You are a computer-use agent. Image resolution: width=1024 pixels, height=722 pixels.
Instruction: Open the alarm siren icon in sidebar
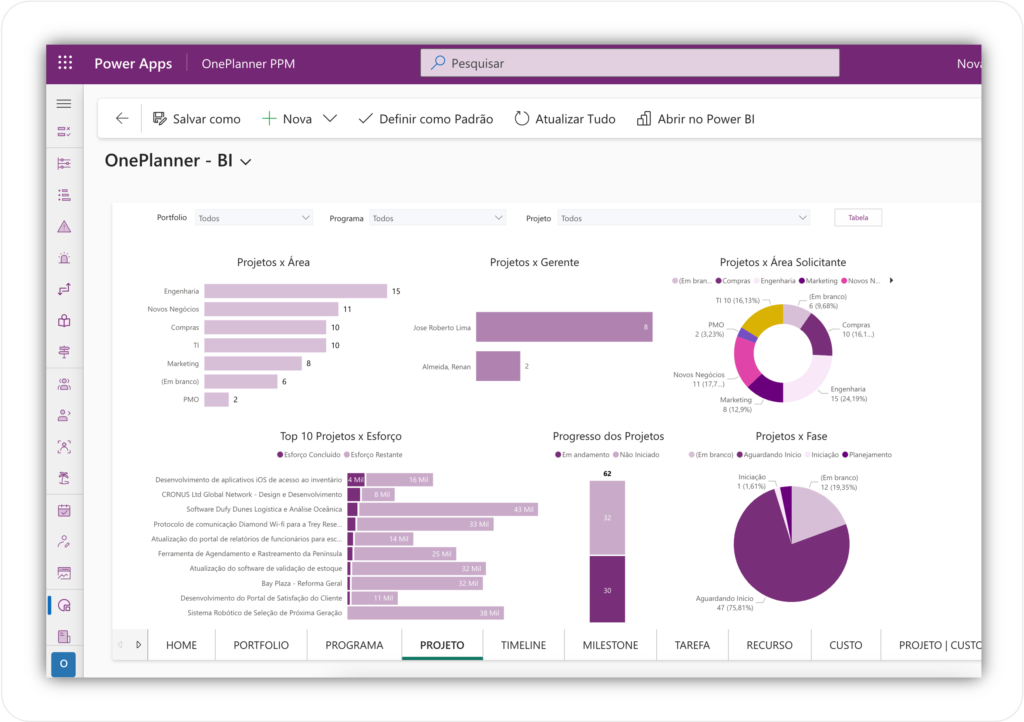pos(64,258)
